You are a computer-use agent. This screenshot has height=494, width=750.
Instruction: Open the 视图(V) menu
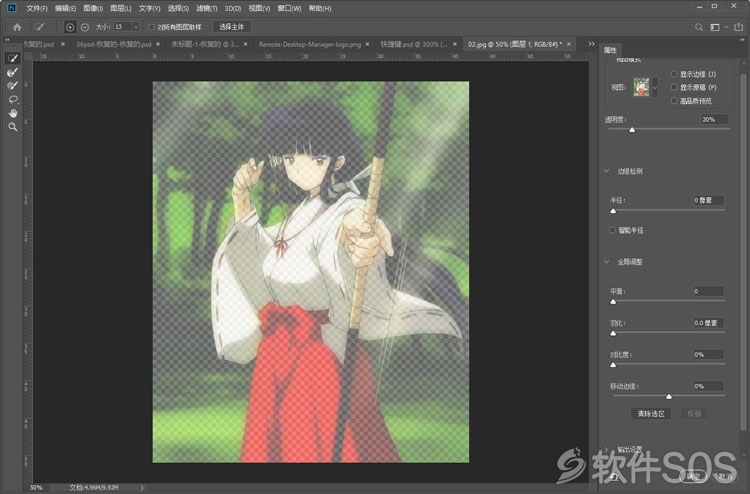point(259,8)
